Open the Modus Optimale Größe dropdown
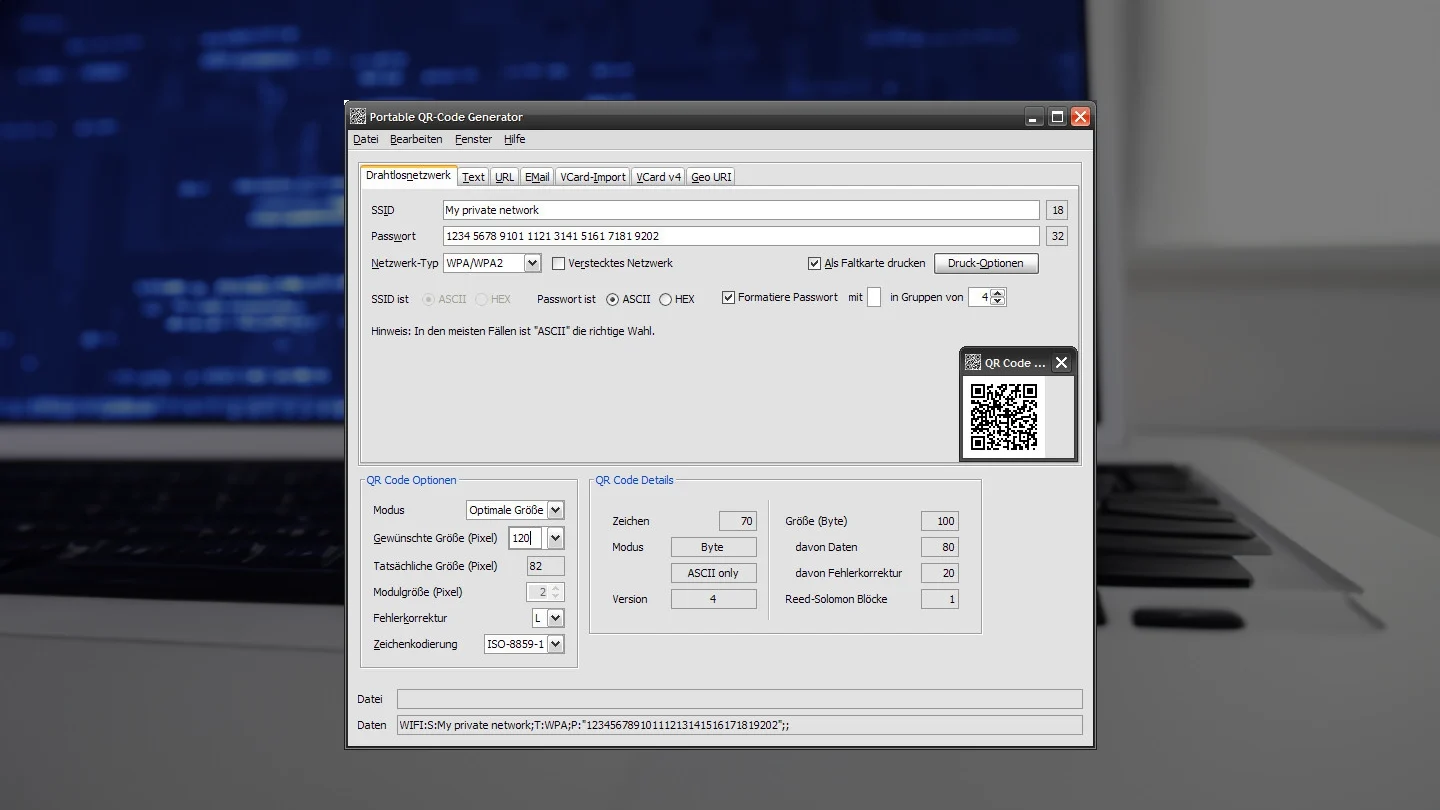1440x810 pixels. pos(515,510)
